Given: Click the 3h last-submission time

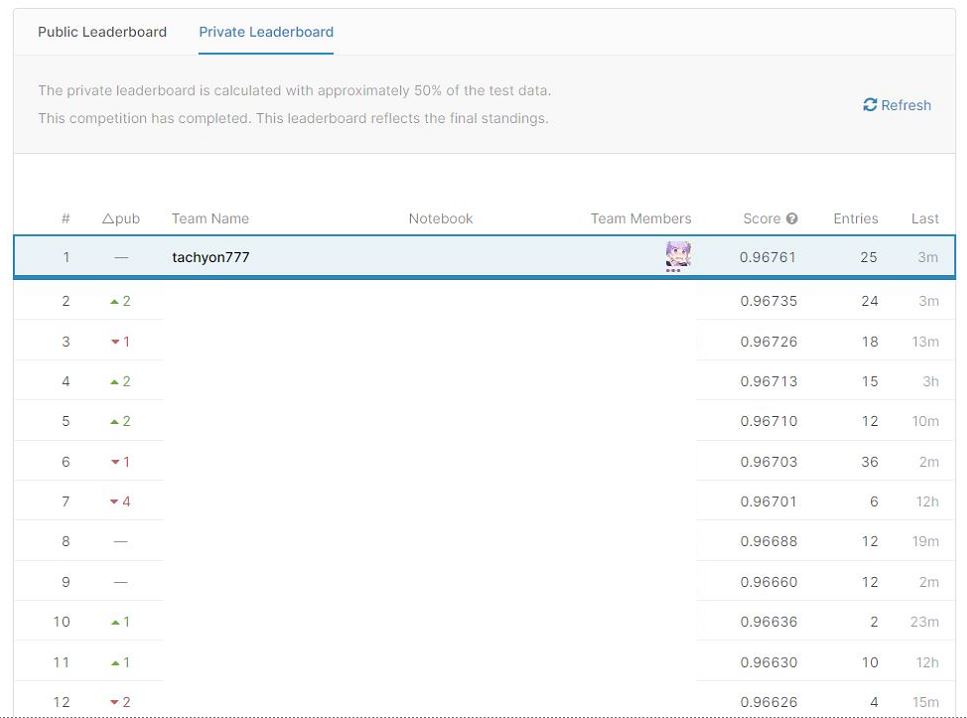Looking at the screenshot, I should 931,381.
